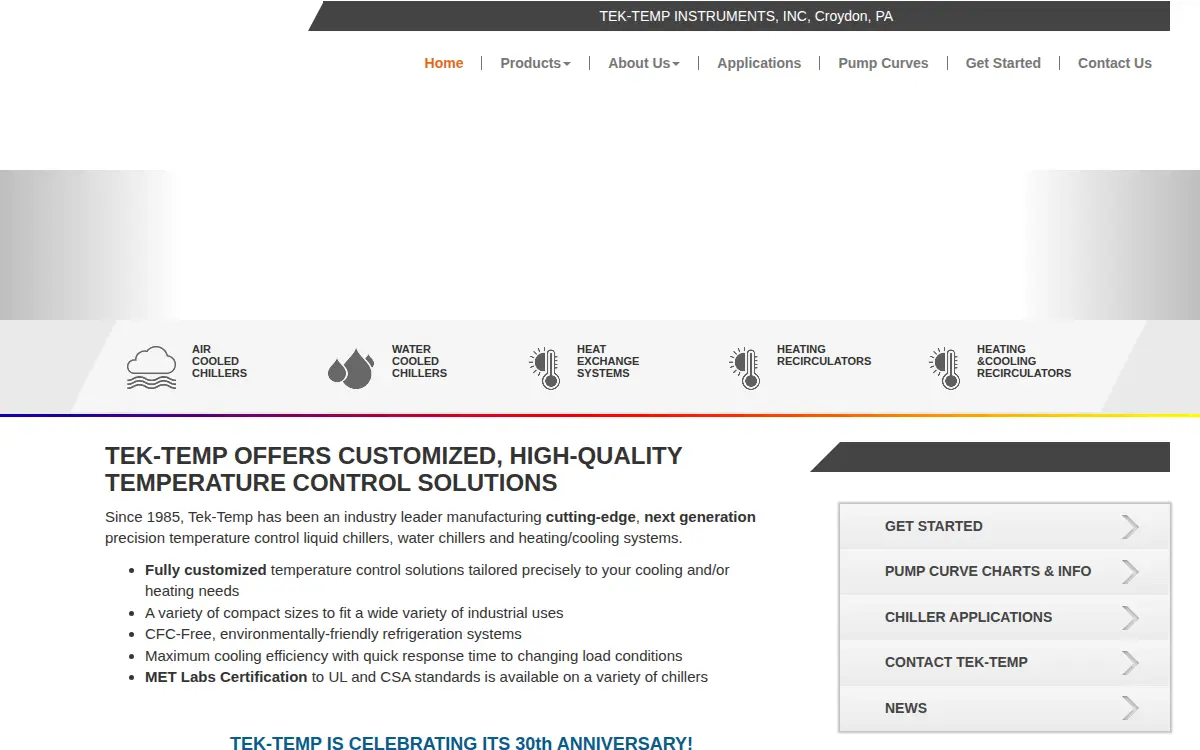Click the Air Cooled Chillers cloud icon

(152, 367)
